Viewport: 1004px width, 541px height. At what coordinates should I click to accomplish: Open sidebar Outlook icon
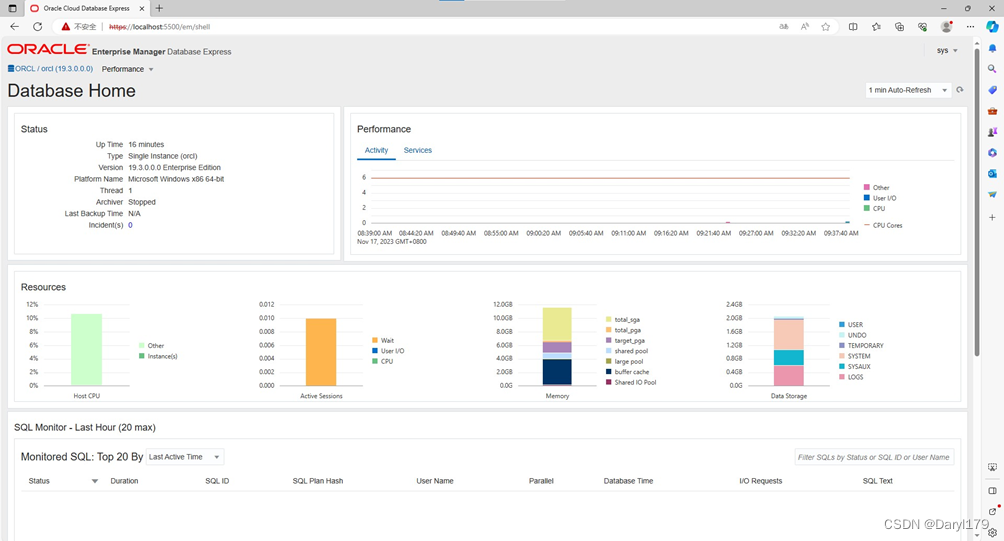[992, 174]
